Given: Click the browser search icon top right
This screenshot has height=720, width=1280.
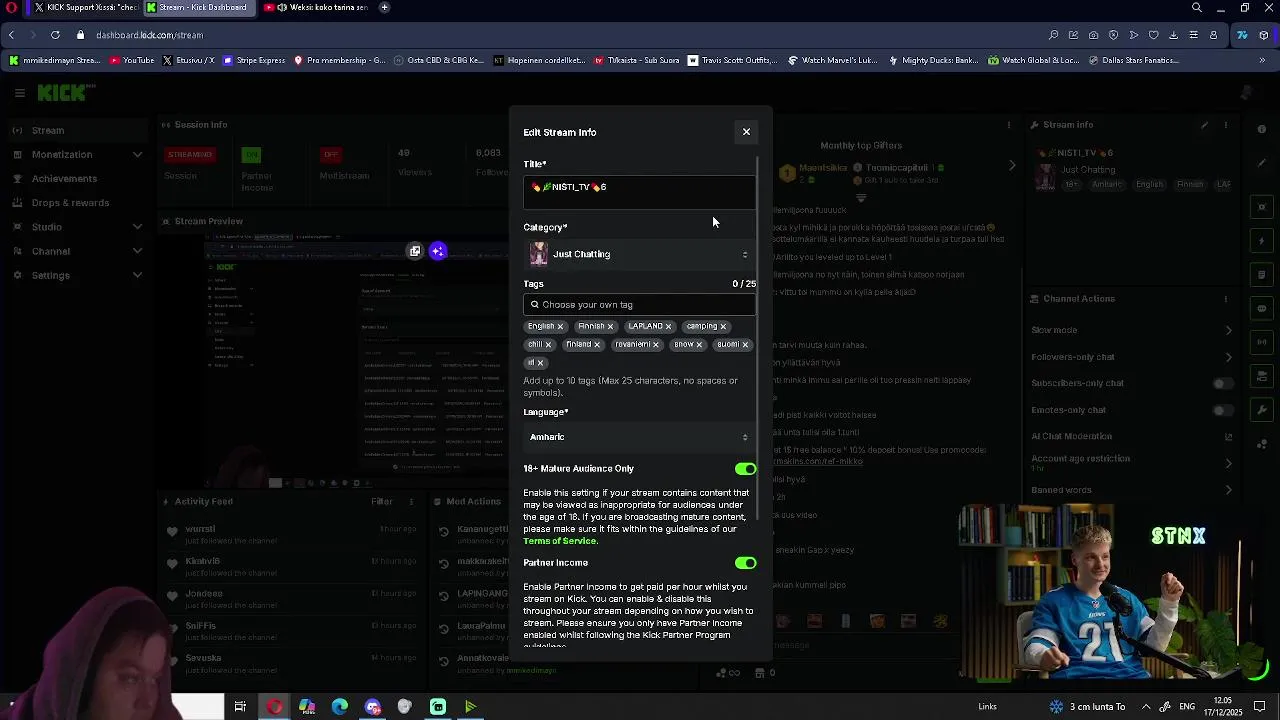Looking at the screenshot, I should tap(1197, 7).
